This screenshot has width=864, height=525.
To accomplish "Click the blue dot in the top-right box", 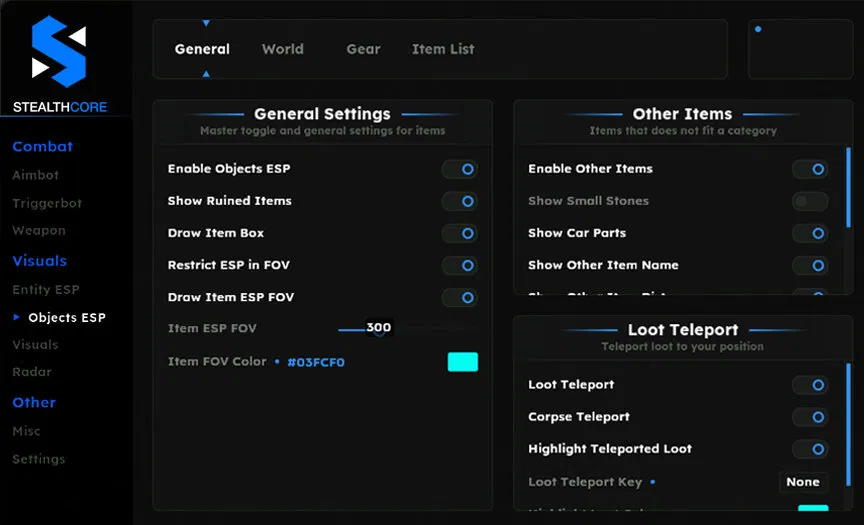I will 758,30.
